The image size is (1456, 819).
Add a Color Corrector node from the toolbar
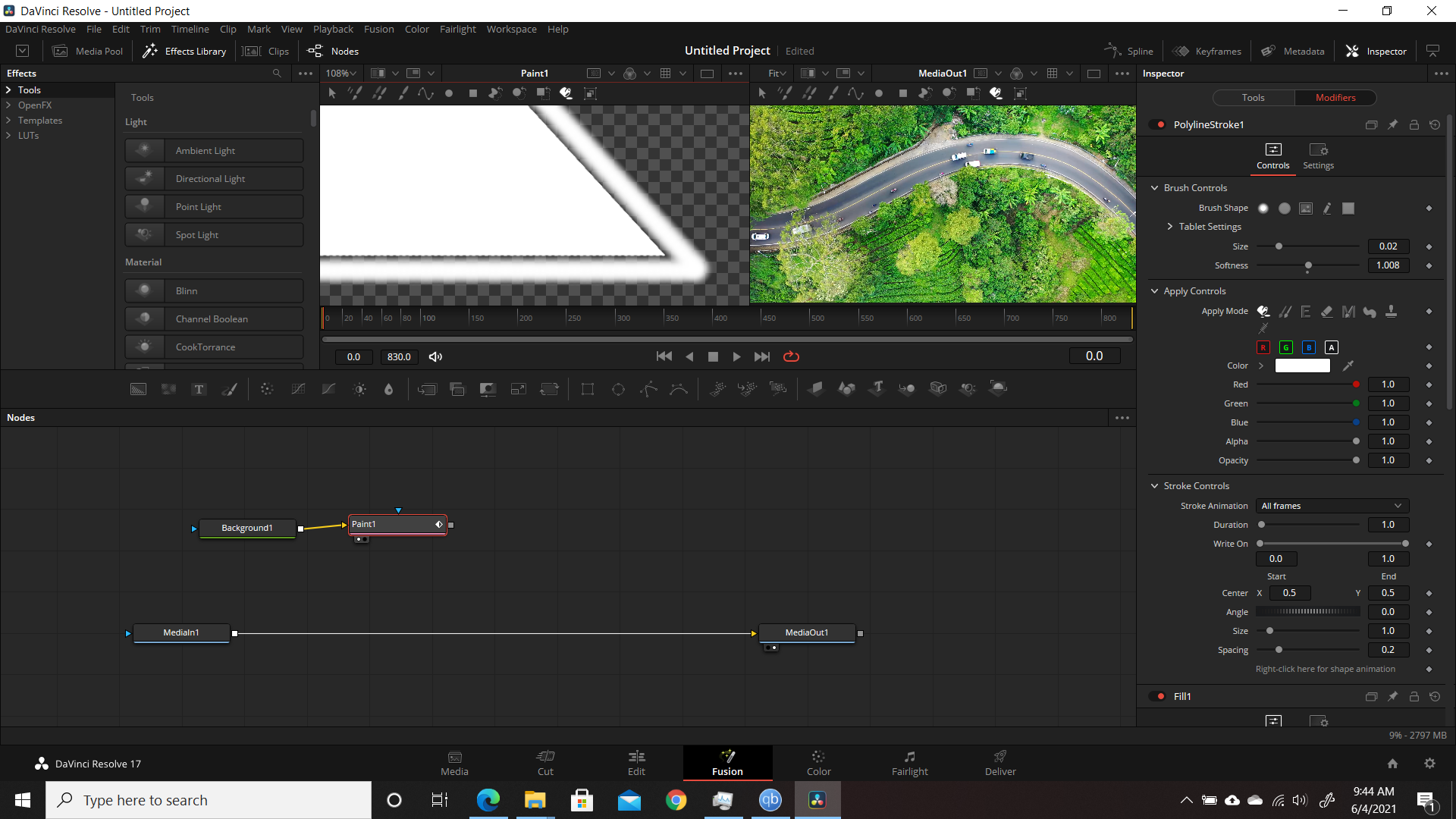(x=267, y=389)
